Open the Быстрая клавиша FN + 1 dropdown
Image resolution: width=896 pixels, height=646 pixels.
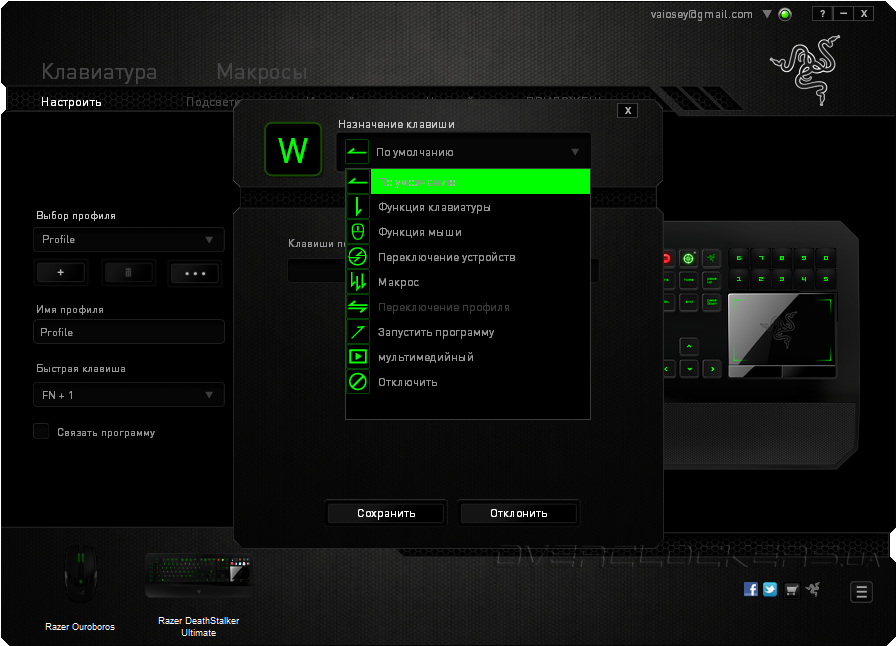point(129,395)
